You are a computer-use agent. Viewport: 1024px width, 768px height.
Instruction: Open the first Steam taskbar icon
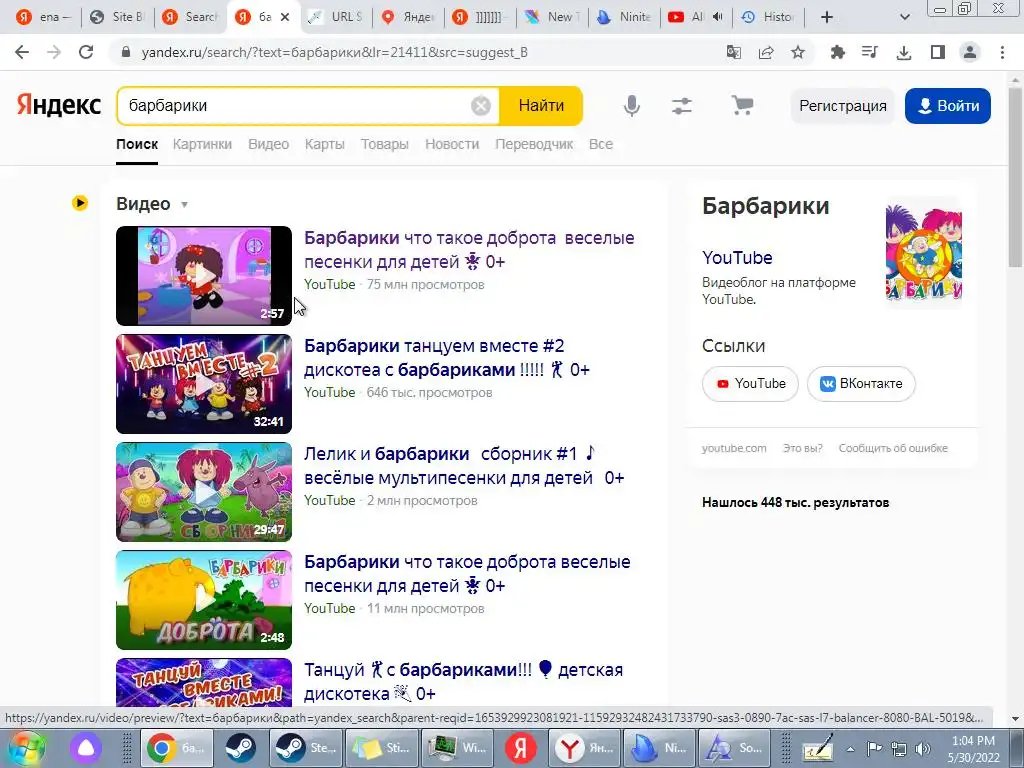(241, 748)
